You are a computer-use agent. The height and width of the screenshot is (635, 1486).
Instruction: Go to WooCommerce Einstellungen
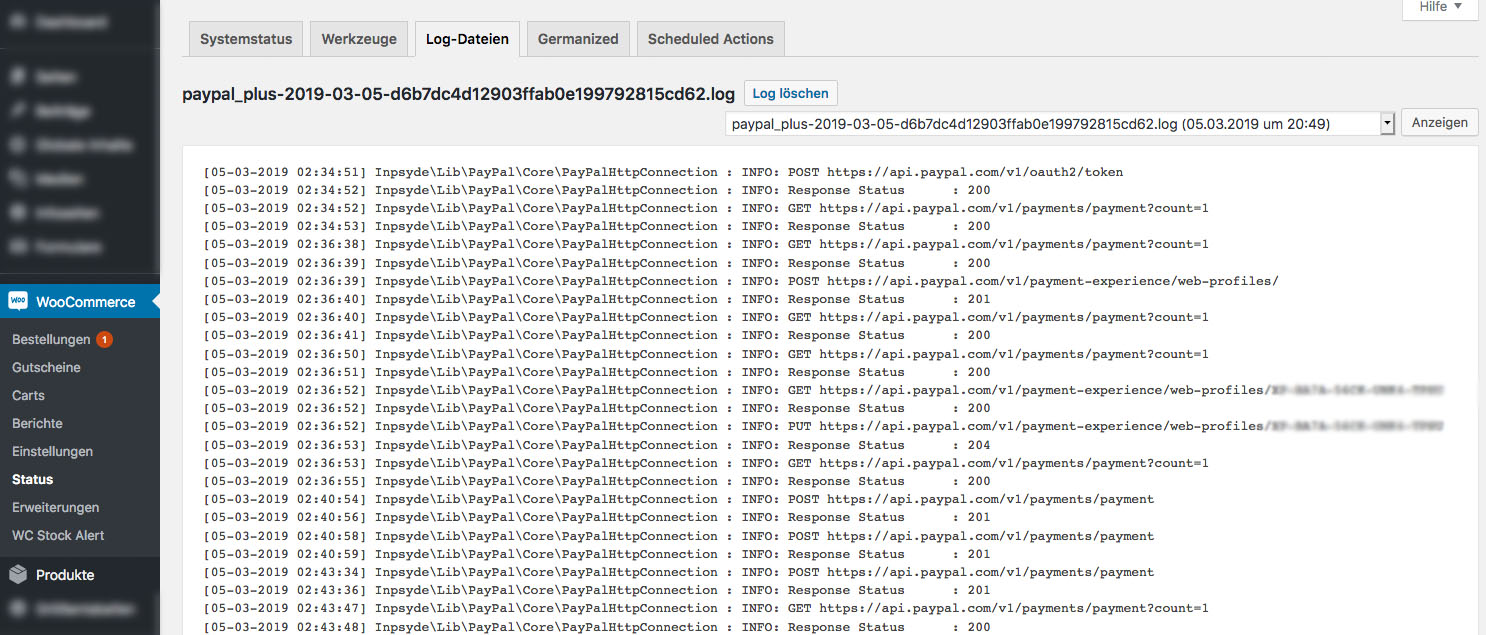[52, 452]
